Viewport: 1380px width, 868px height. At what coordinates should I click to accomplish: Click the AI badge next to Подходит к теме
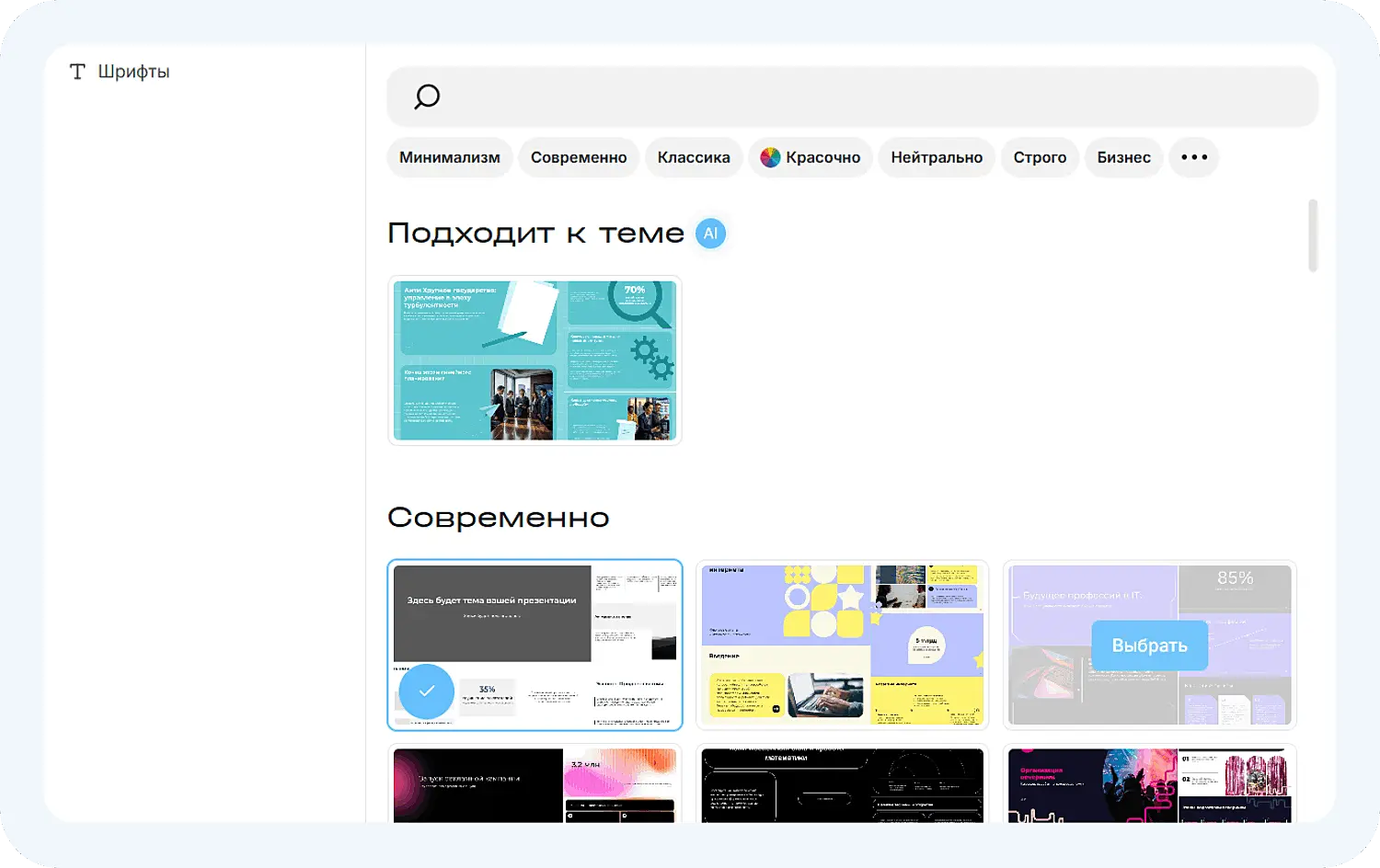point(710,234)
